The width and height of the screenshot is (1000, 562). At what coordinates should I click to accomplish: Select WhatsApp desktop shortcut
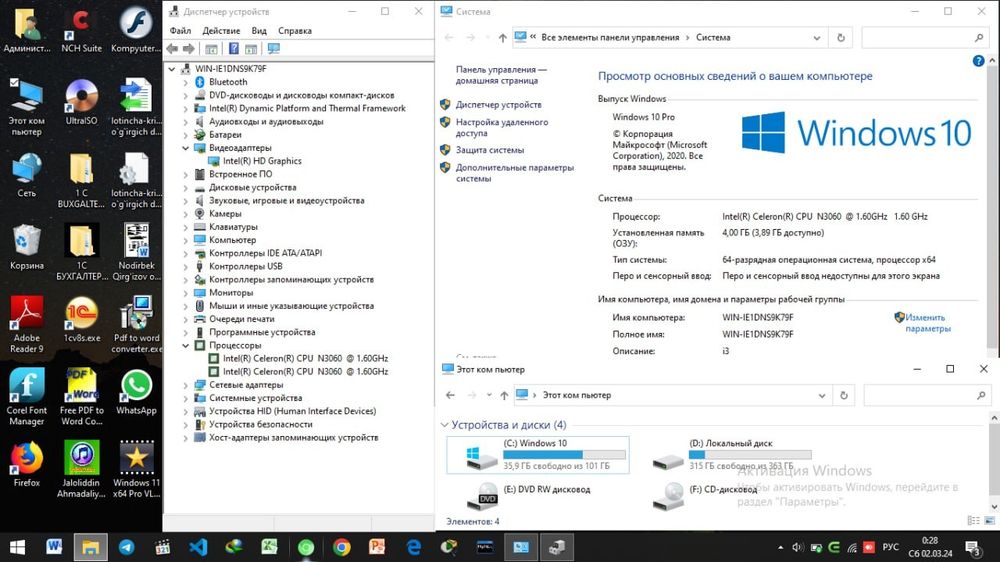point(136,392)
